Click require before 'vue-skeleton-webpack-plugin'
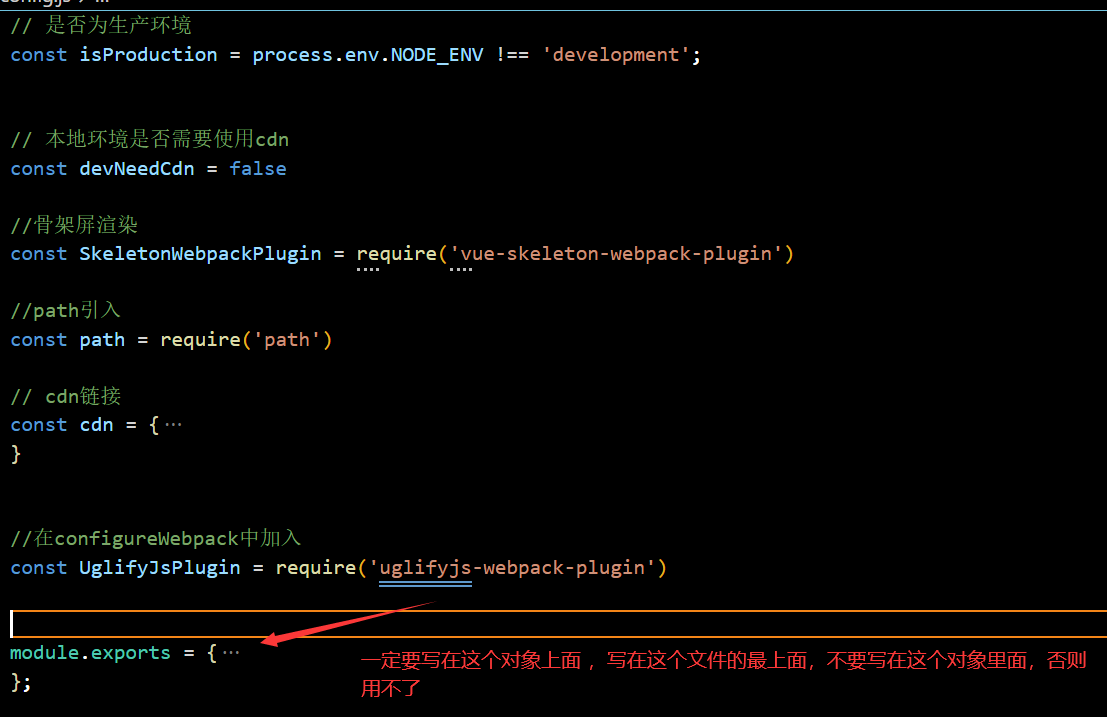This screenshot has width=1107, height=717. tap(397, 254)
